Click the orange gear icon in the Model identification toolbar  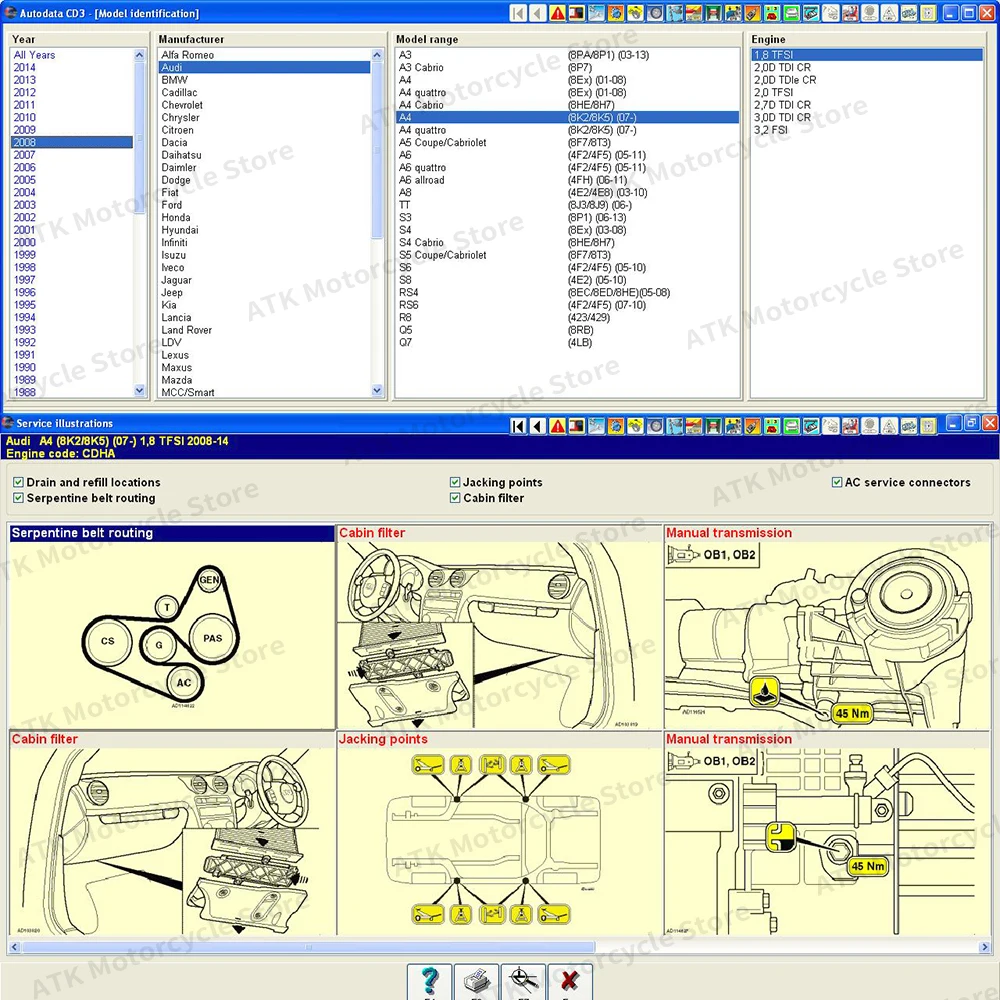[616, 13]
